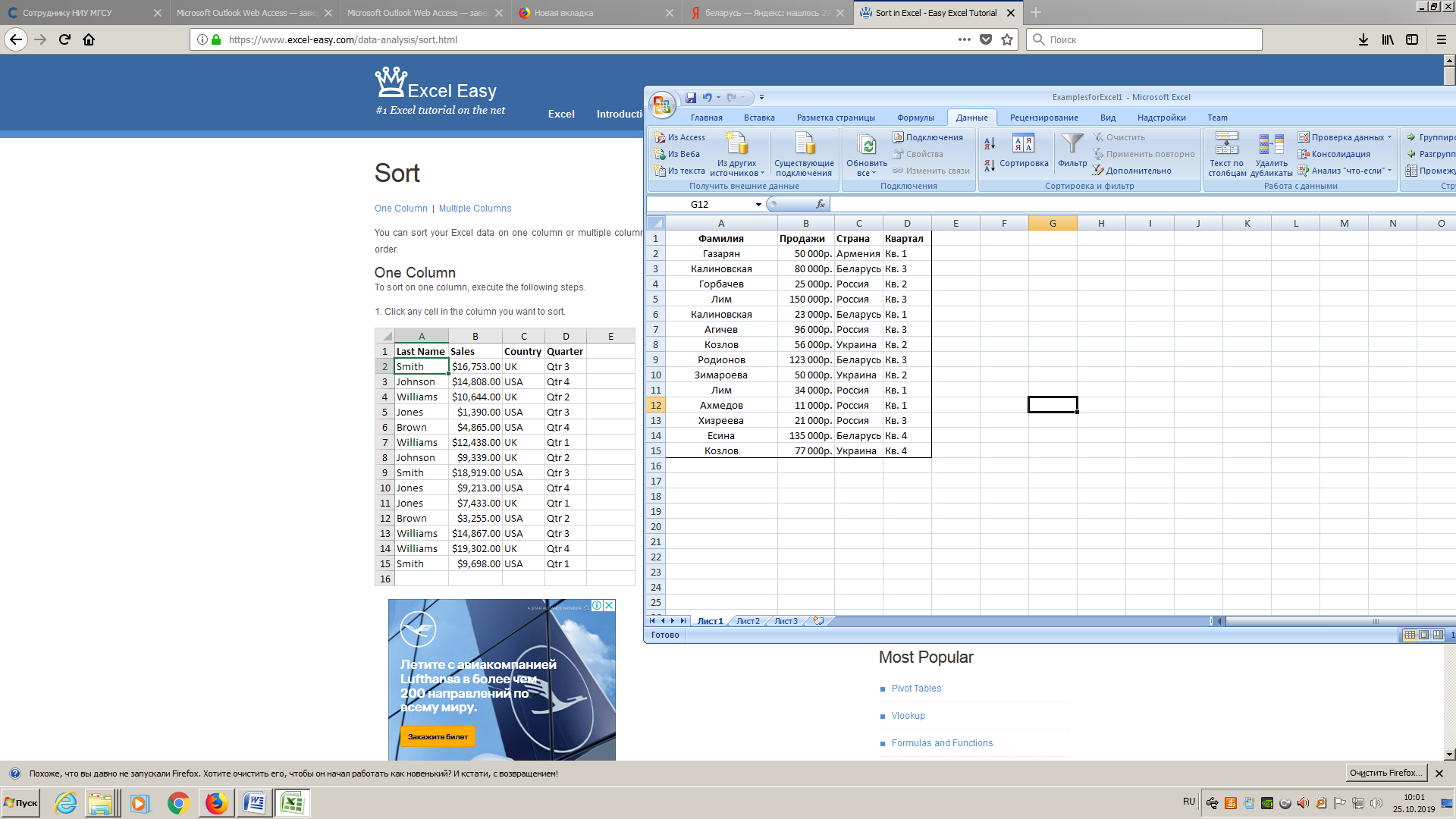Open Firefox downloads panel
Viewport: 1456px width, 819px height.
point(1363,39)
